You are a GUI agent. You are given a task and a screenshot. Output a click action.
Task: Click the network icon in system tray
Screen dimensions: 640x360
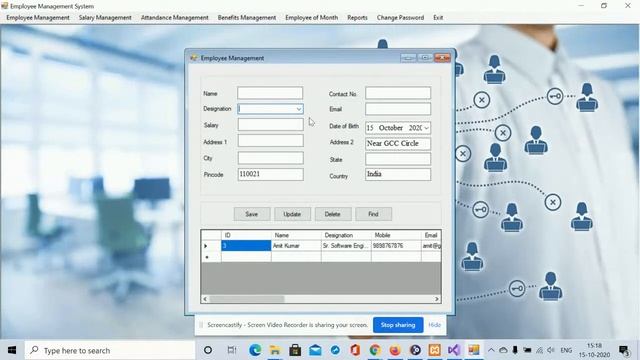[x=540, y=350]
